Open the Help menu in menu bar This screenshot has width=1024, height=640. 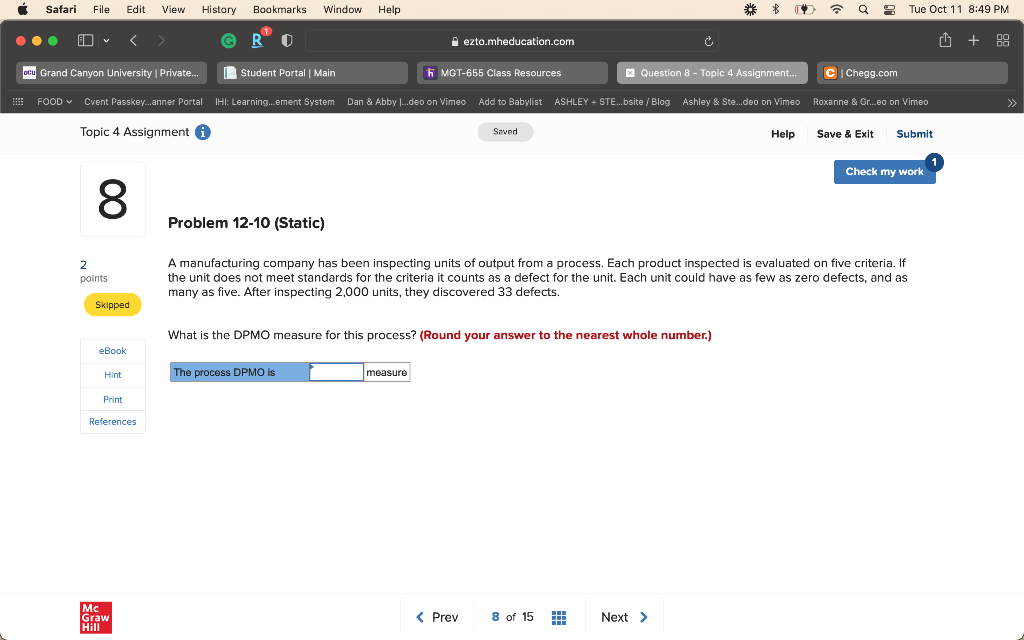389,9
